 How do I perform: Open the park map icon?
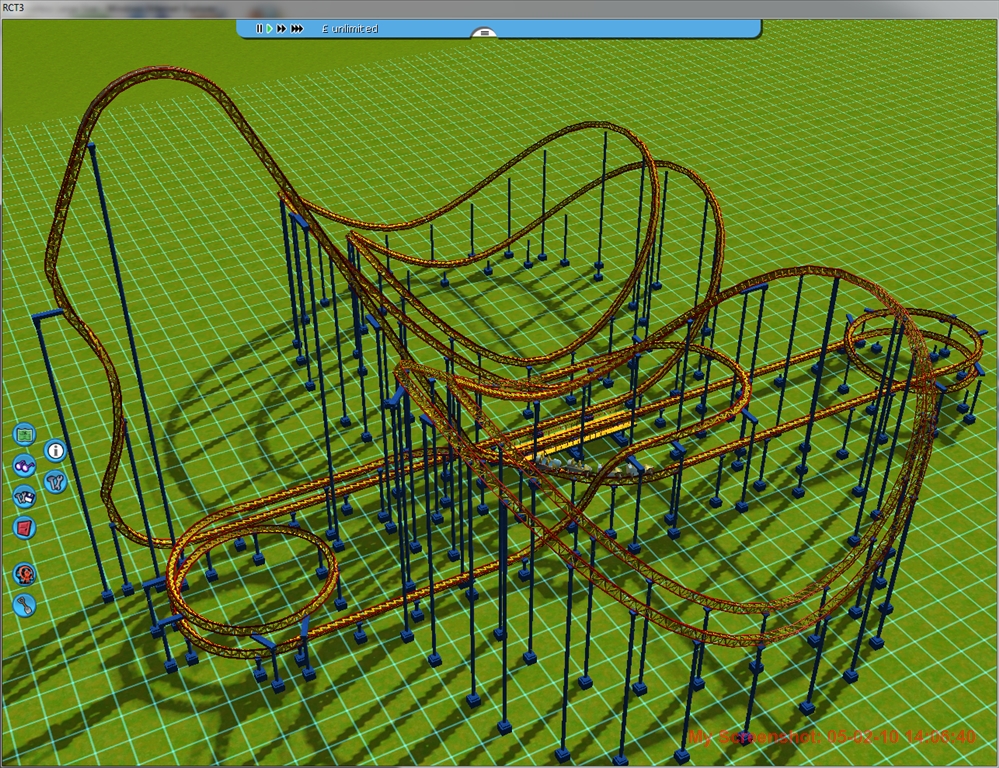25,435
